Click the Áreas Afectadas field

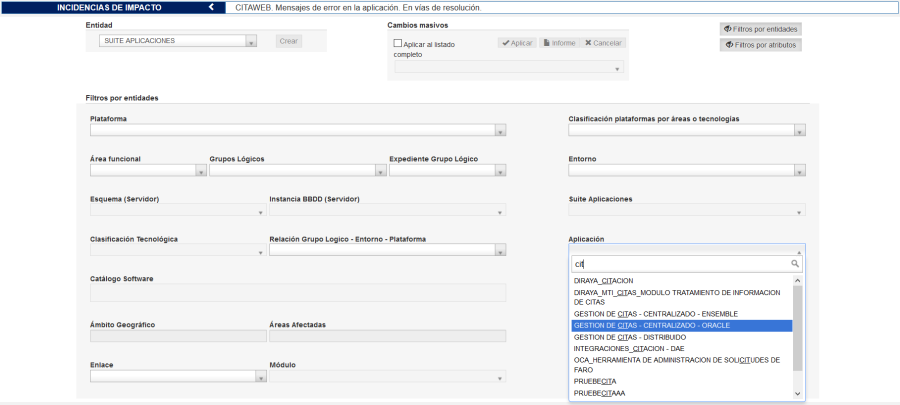pos(387,336)
